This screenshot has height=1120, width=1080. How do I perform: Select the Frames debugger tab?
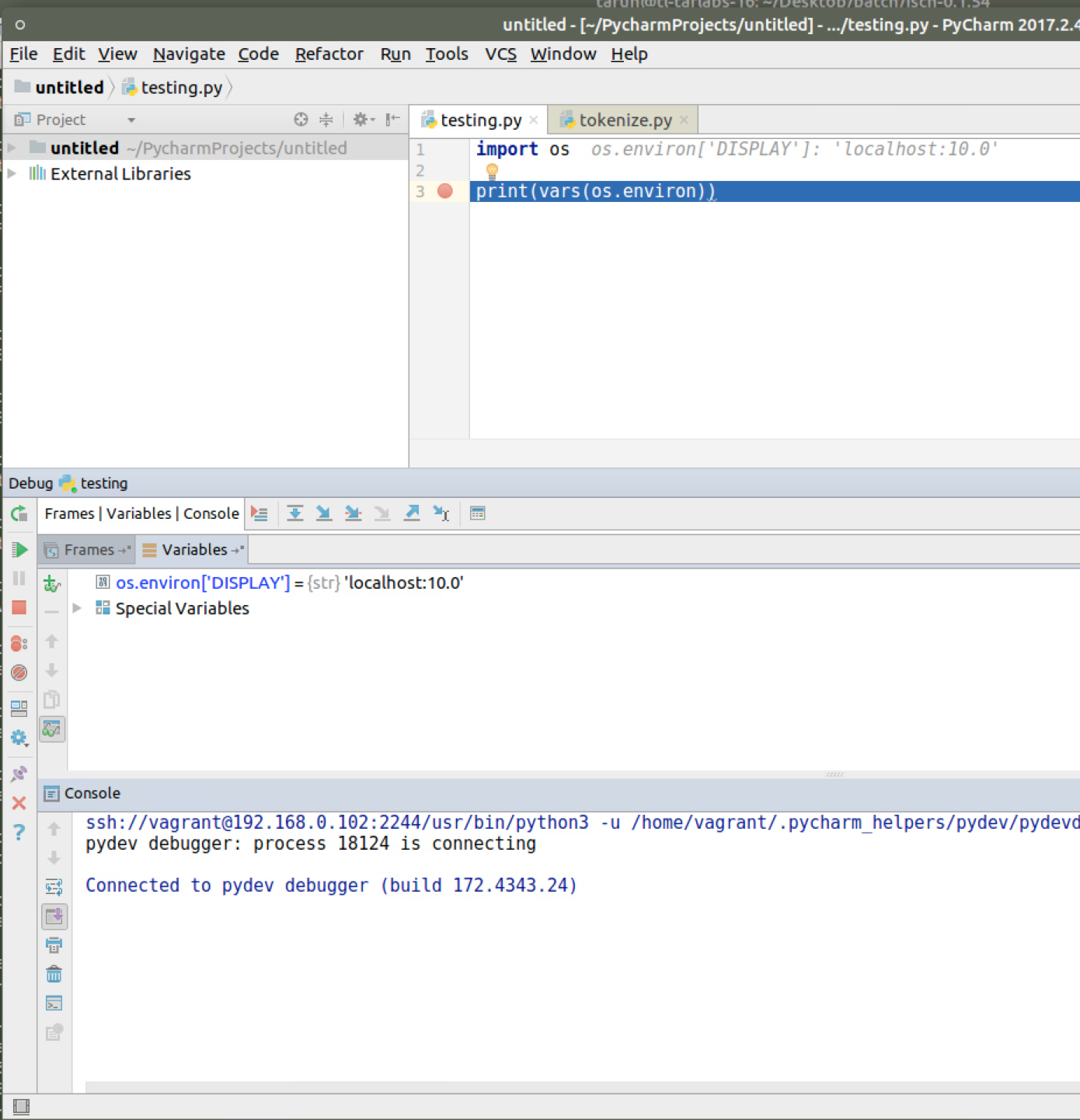87,550
